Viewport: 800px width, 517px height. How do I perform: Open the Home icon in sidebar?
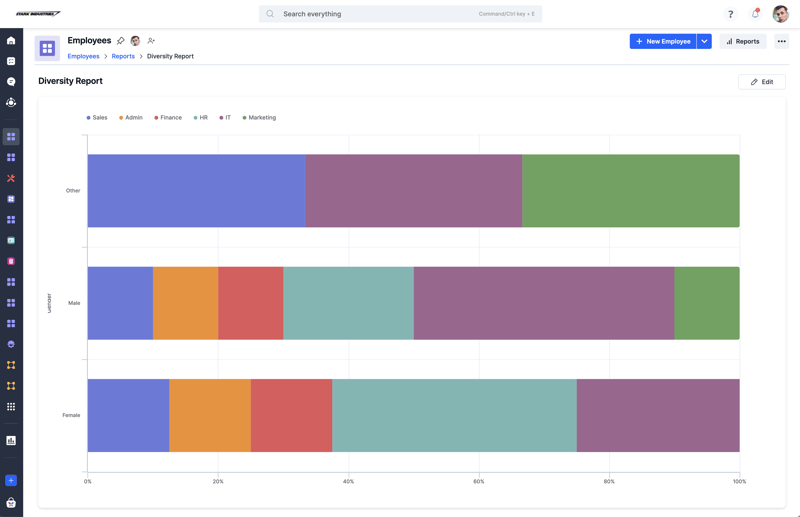pyautogui.click(x=11, y=40)
